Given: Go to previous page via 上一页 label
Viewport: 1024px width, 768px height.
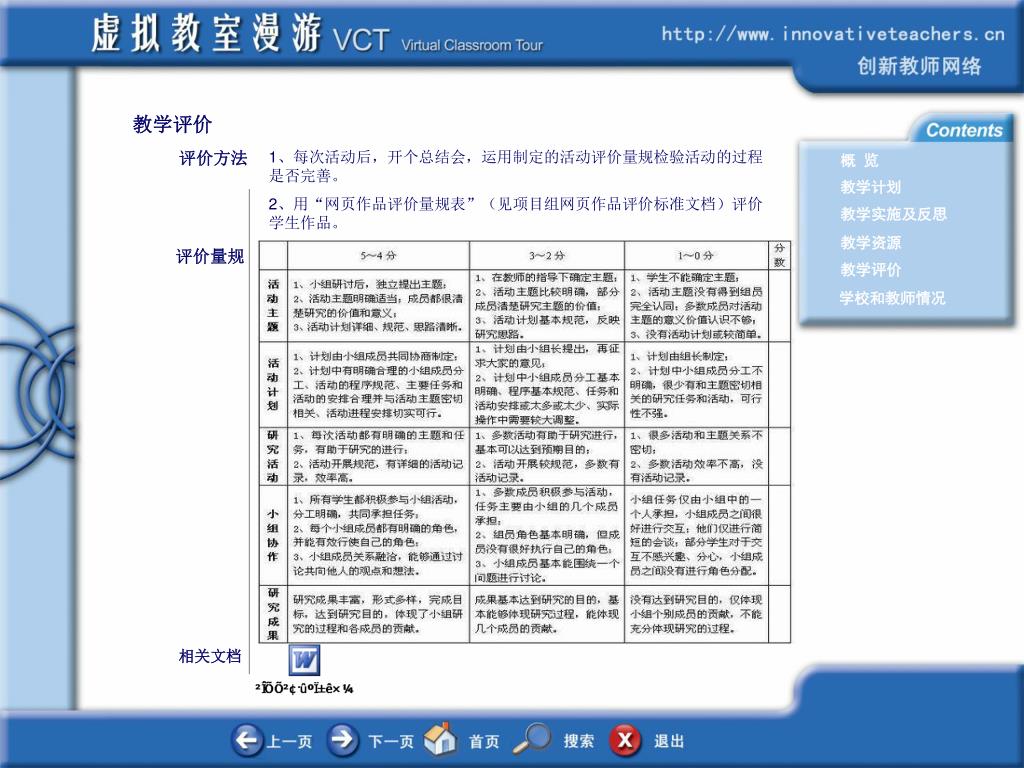Looking at the screenshot, I should point(289,741).
